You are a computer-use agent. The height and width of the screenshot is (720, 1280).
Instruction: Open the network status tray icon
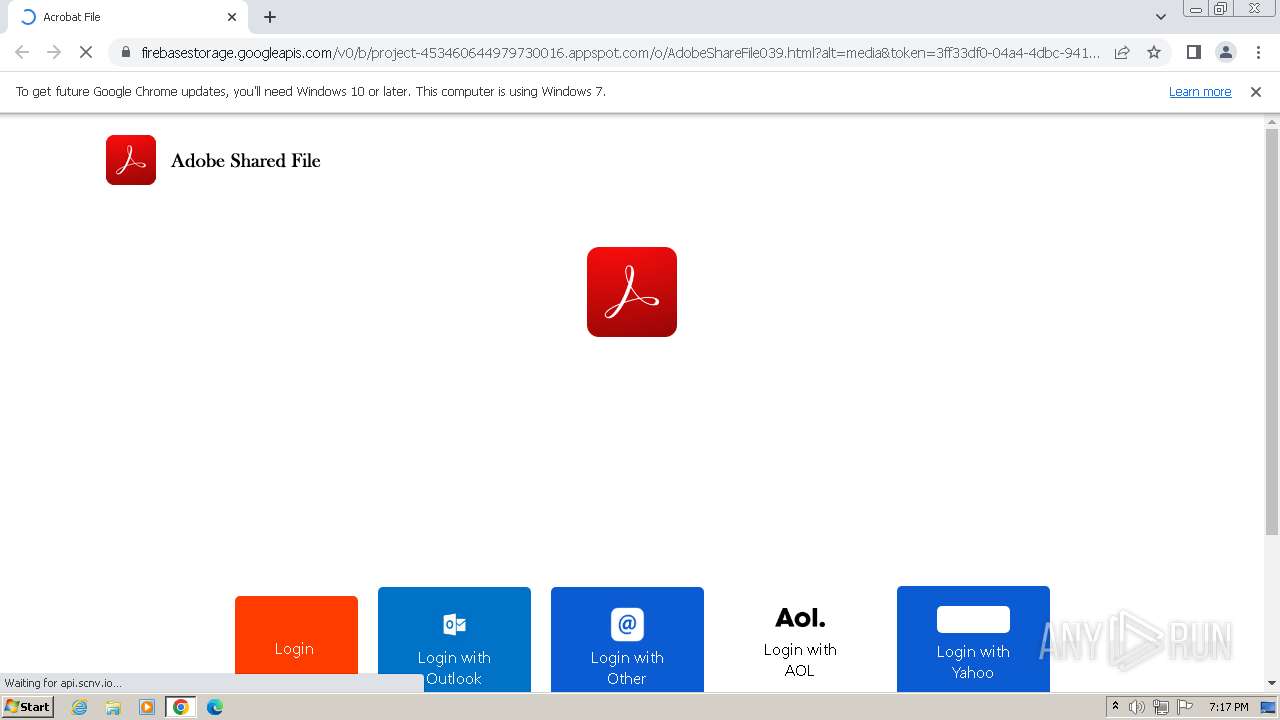pos(1160,707)
